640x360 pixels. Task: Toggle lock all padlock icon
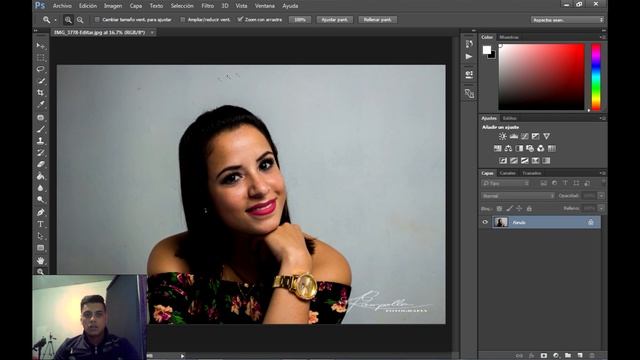(529, 209)
